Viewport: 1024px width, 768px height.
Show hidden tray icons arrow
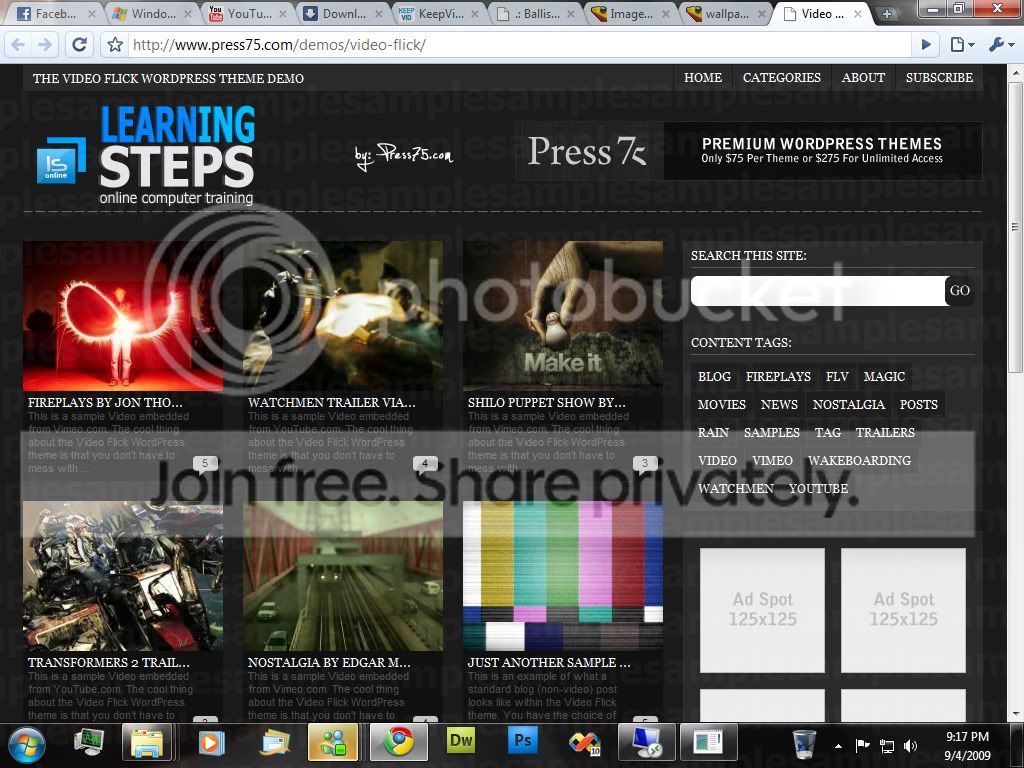coord(838,746)
